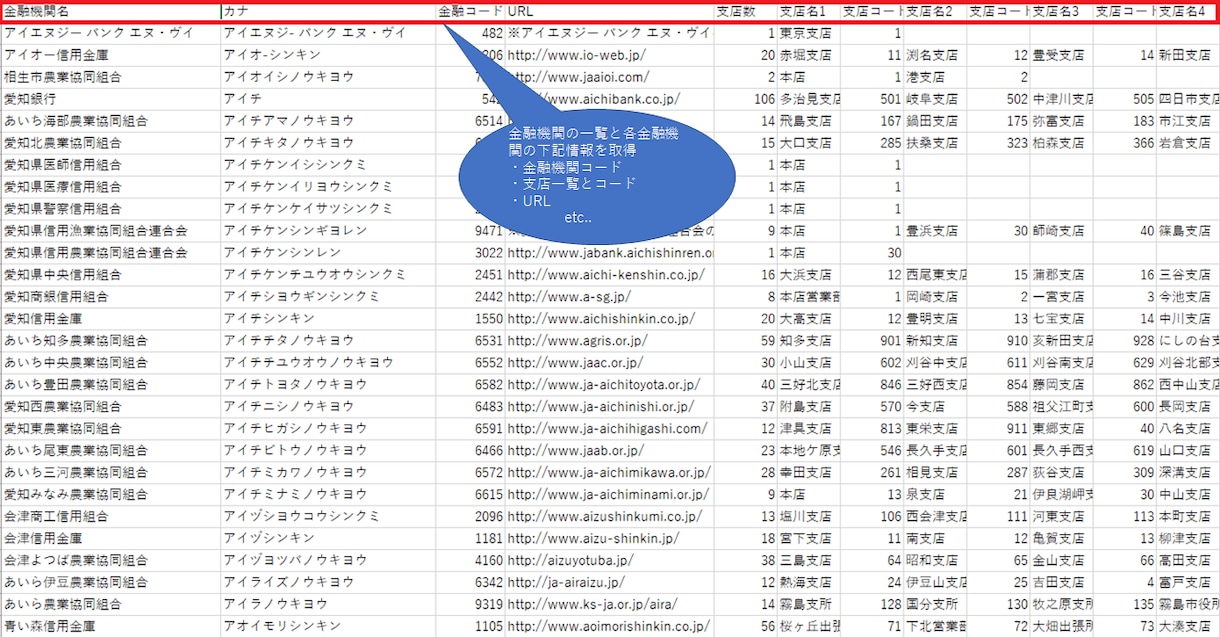Click the bank code cell 1550
The width and height of the screenshot is (1220, 637).
[471, 319]
